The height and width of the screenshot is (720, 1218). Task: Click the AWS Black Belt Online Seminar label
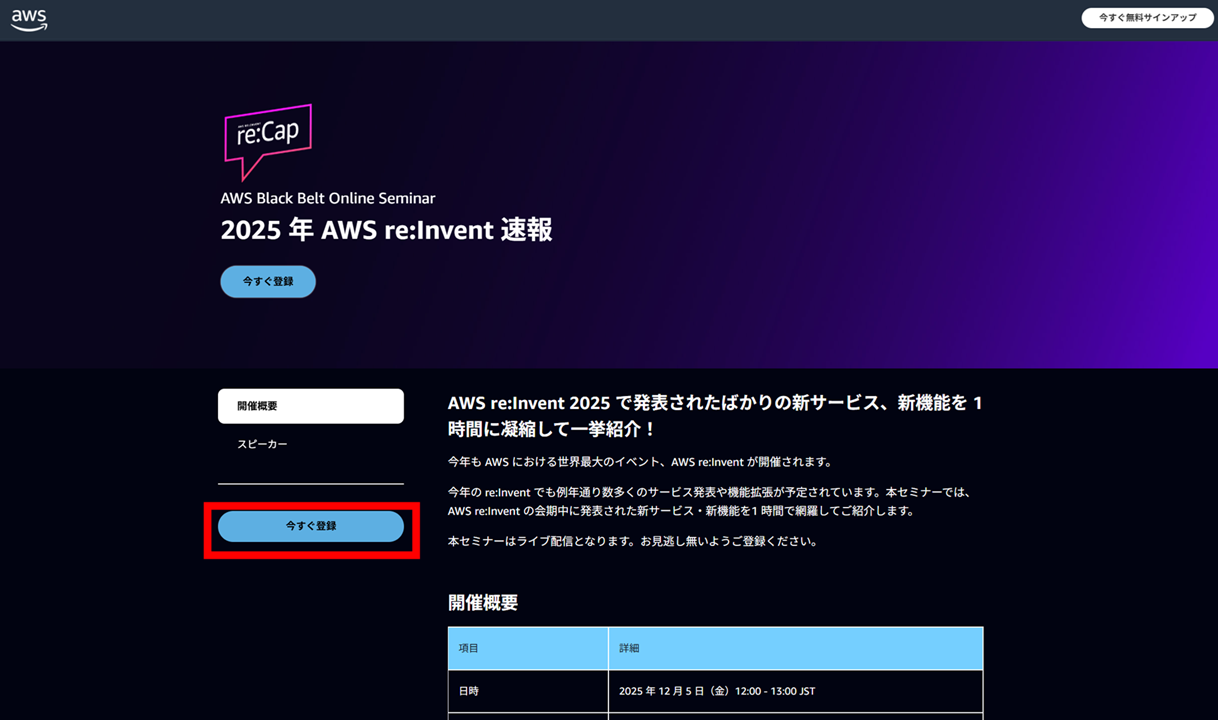click(327, 198)
